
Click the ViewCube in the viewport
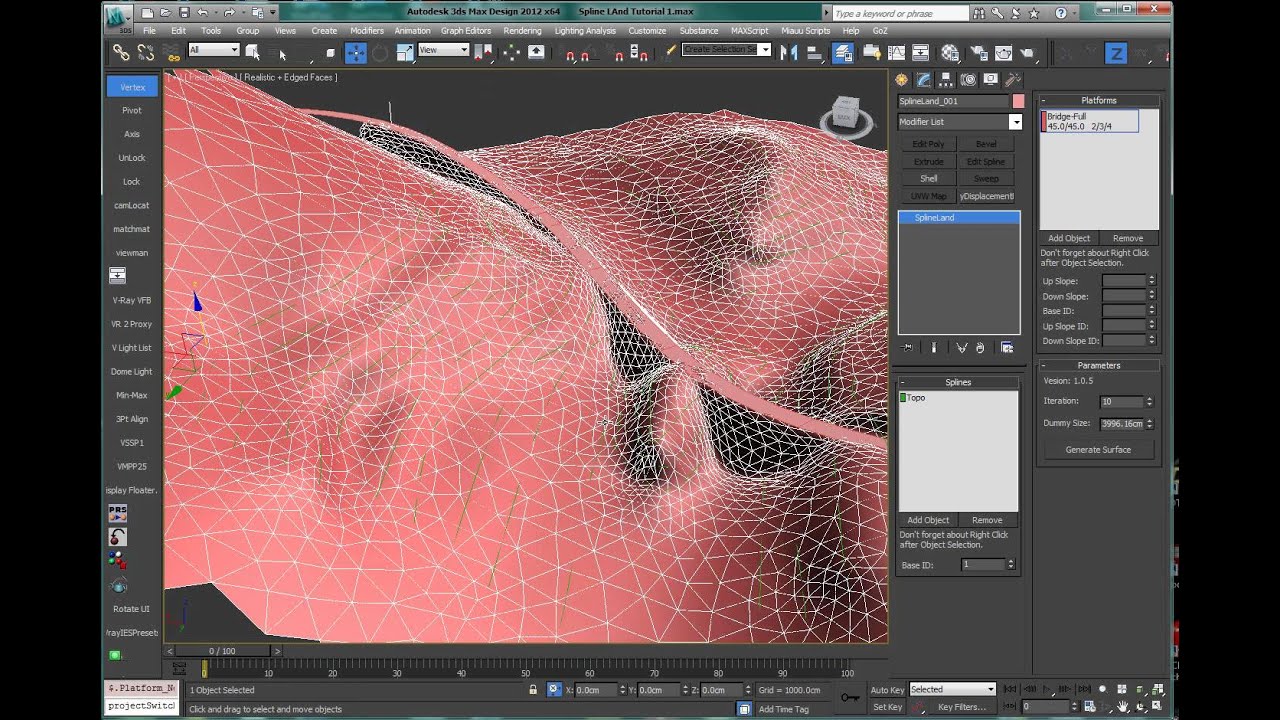pyautogui.click(x=846, y=116)
